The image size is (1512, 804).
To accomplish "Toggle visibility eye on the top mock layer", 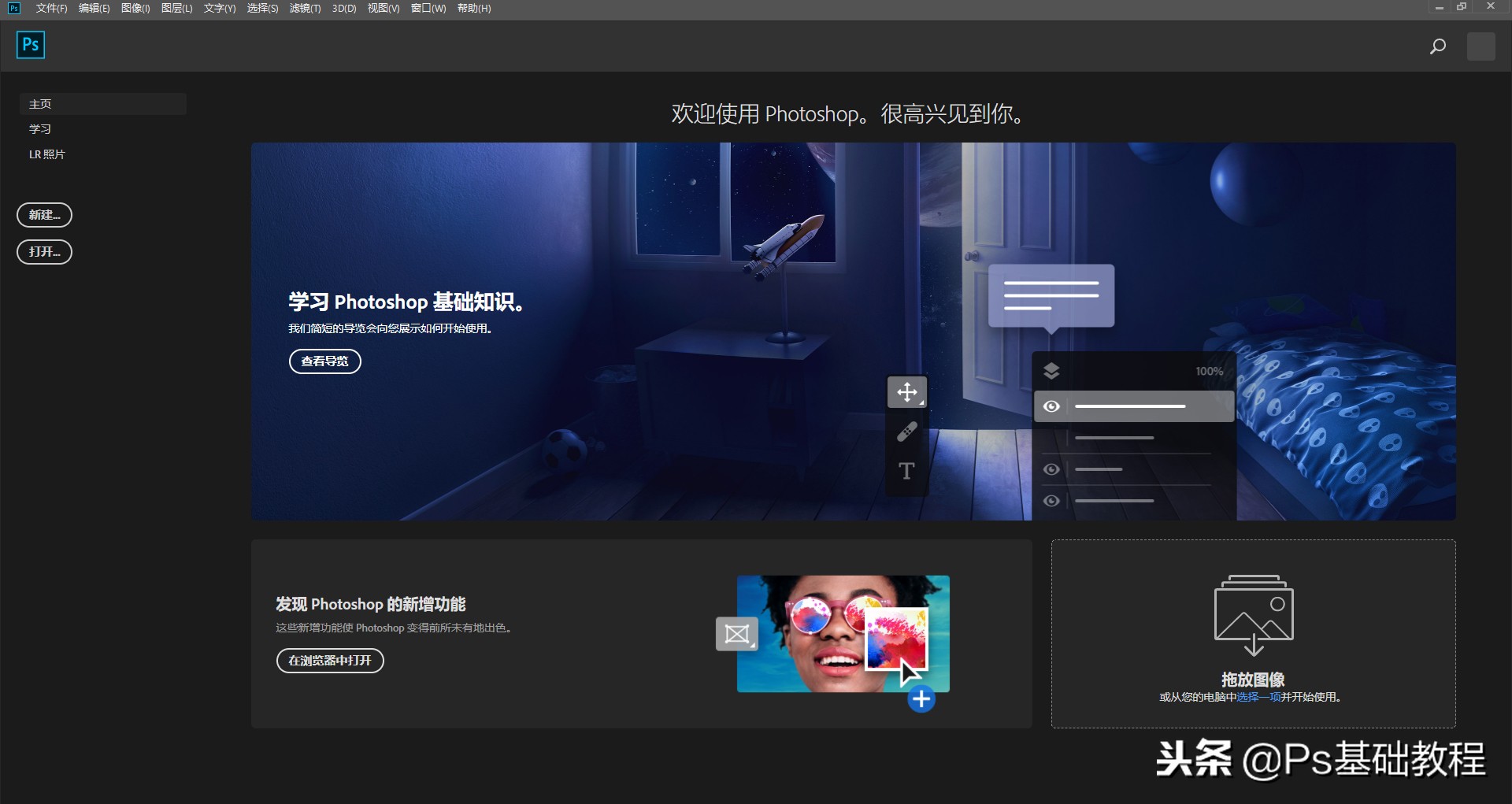I will coord(1051,406).
